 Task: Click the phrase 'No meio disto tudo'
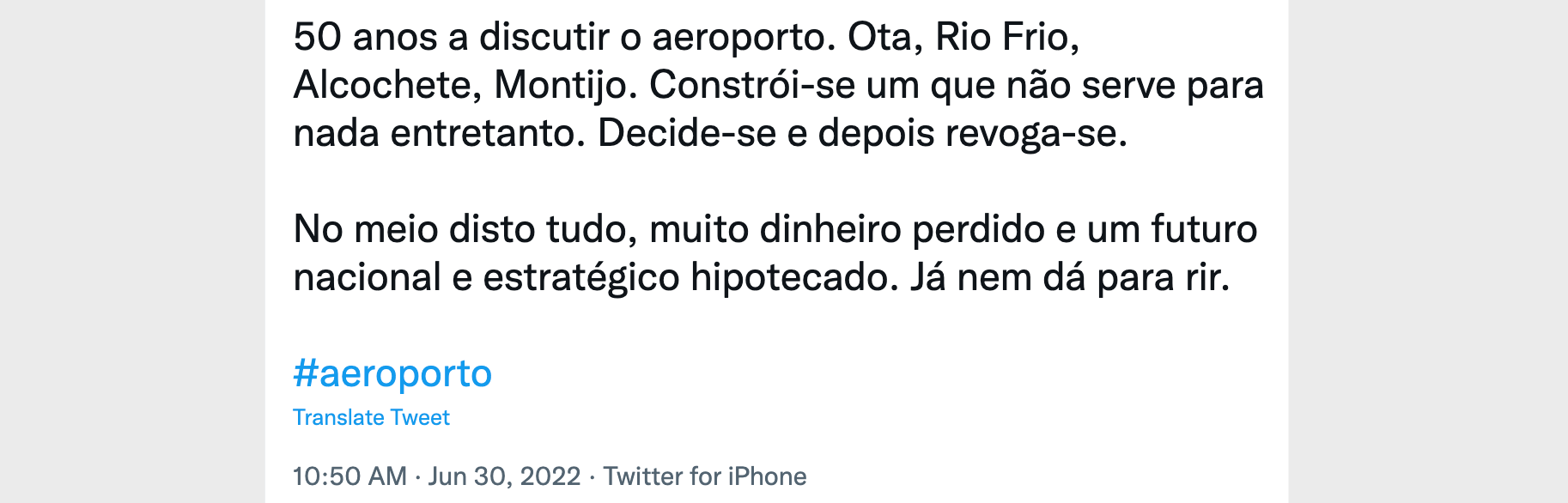(x=465, y=230)
